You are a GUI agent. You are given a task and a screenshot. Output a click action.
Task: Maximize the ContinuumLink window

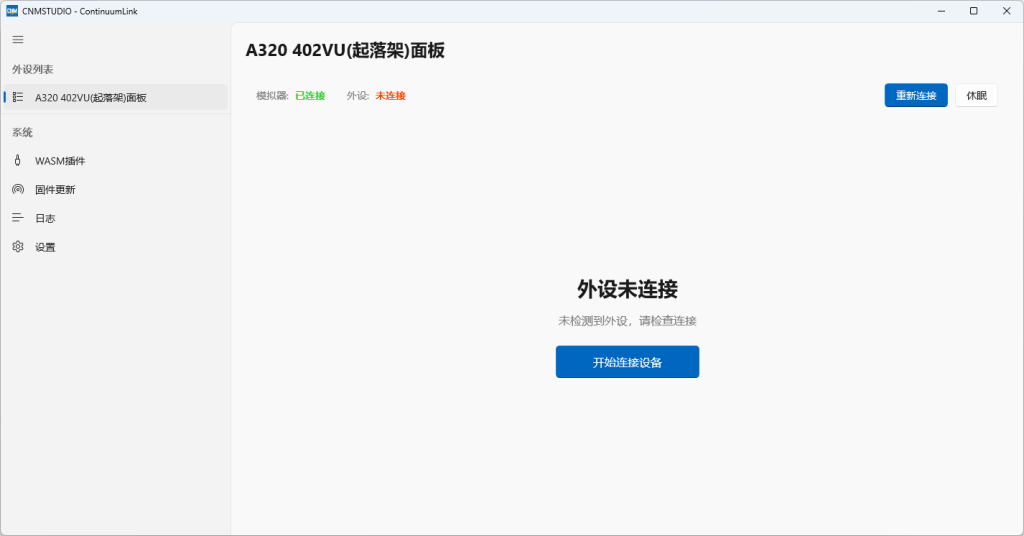point(973,11)
